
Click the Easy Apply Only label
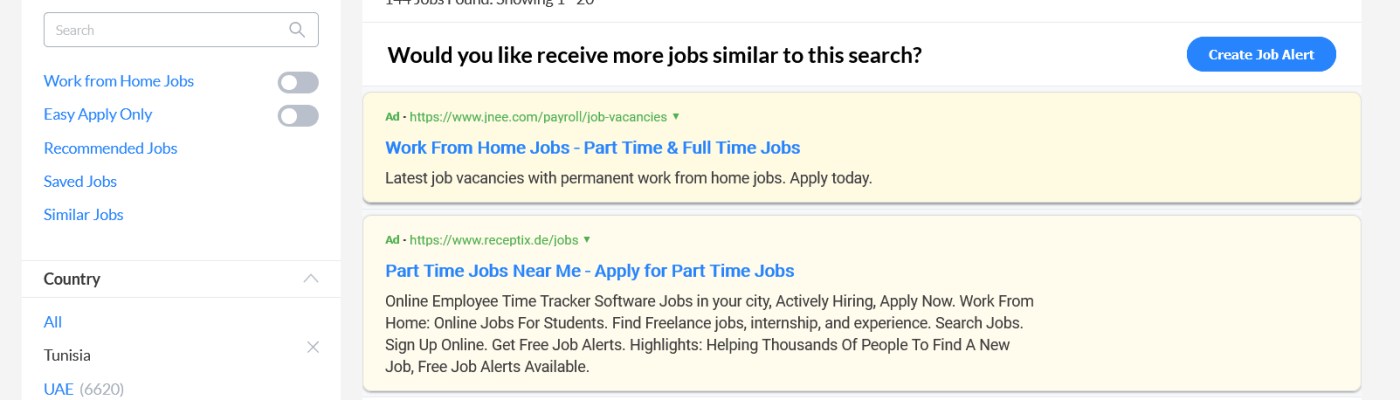[97, 114]
